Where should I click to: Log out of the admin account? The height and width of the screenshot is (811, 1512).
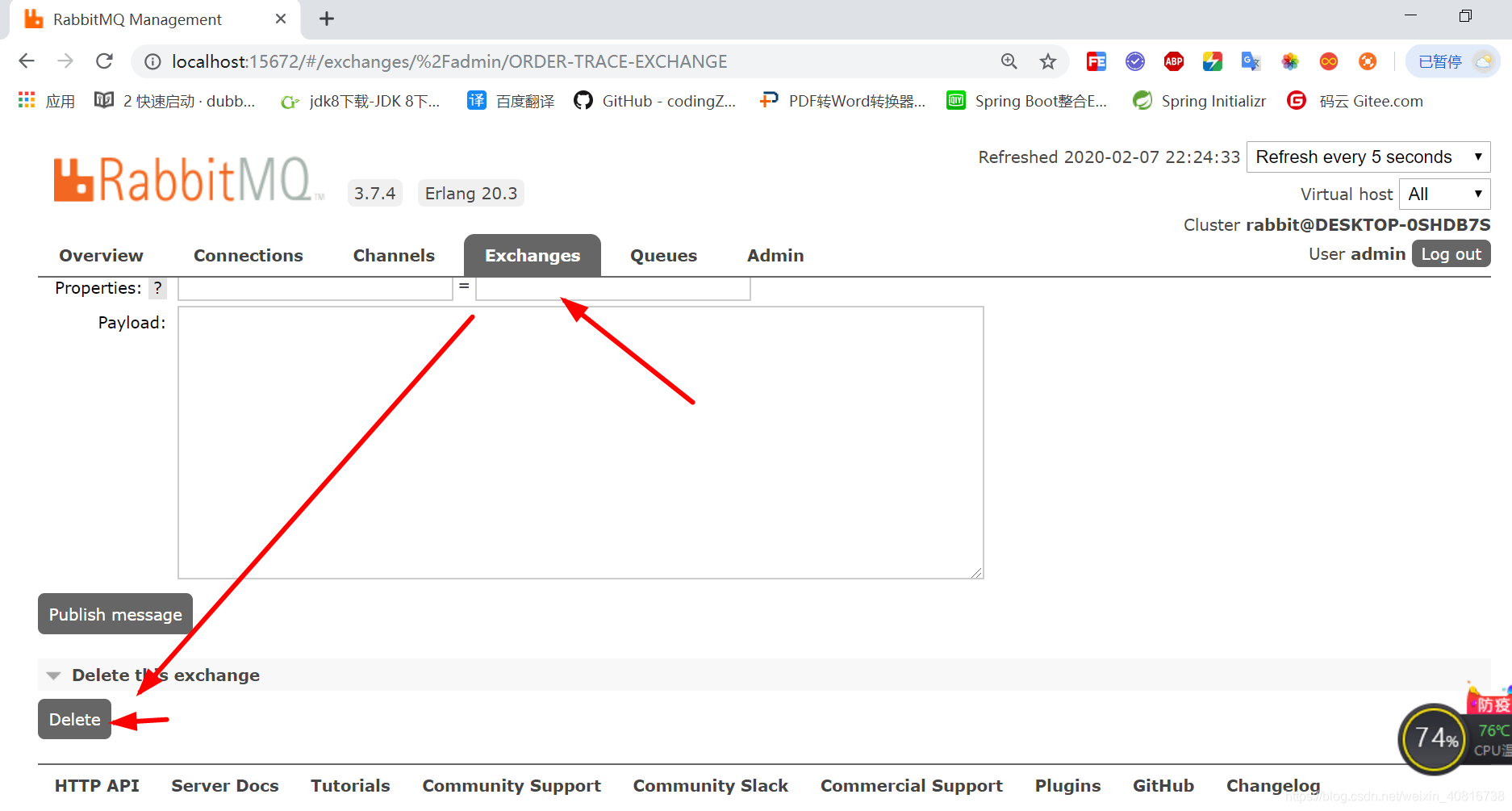pyautogui.click(x=1451, y=253)
